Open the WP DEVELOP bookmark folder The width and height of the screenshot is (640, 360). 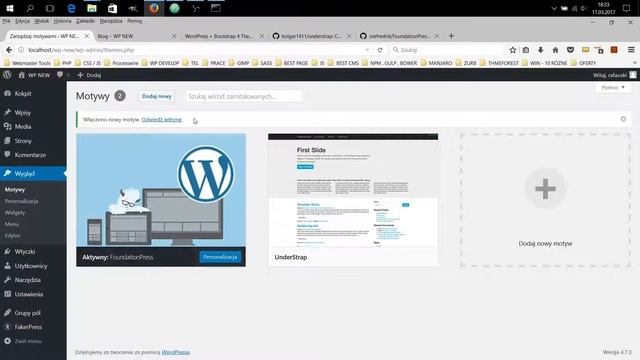pyautogui.click(x=160, y=63)
